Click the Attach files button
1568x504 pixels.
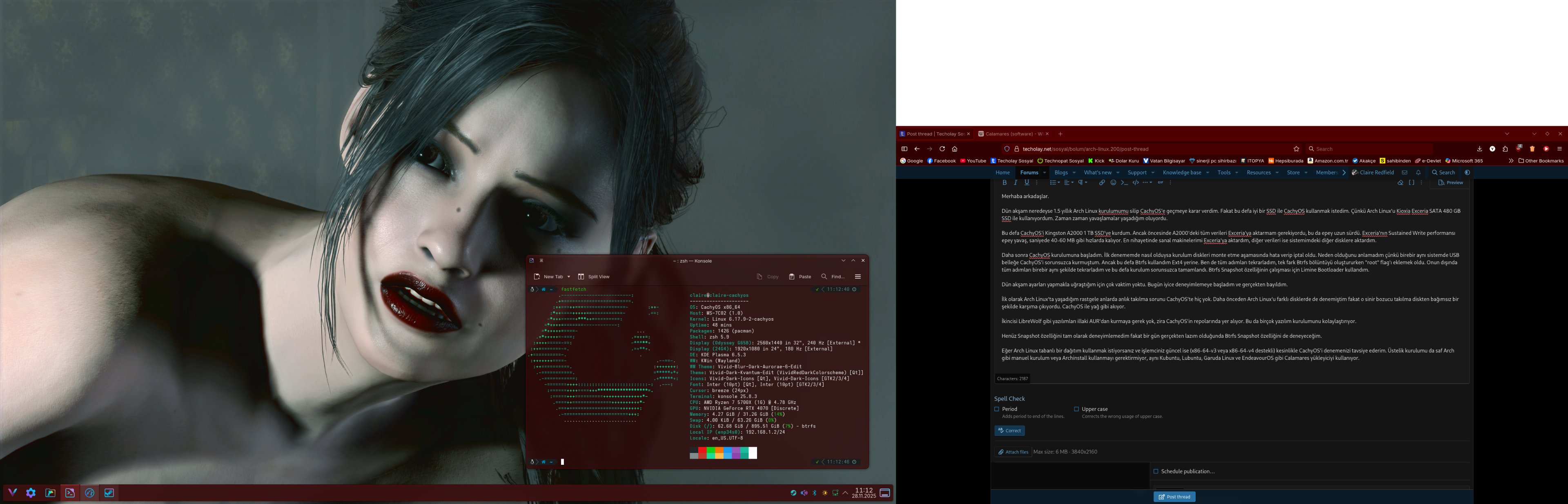1013,452
